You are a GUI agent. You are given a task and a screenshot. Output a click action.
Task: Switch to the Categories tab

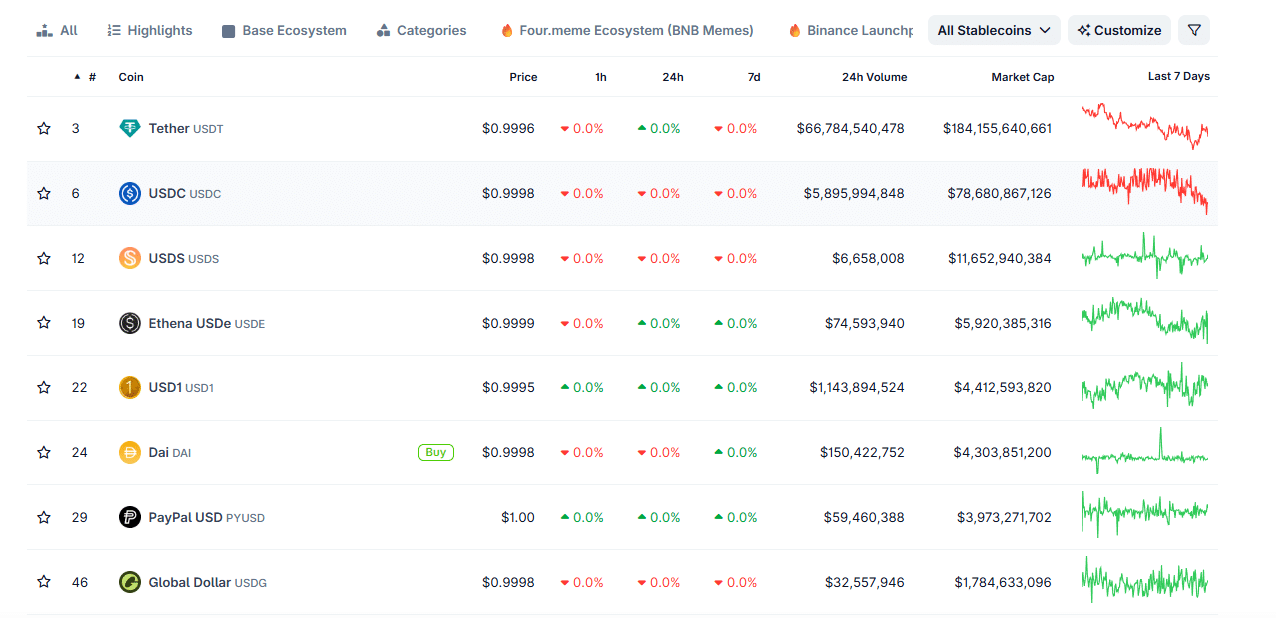click(421, 30)
